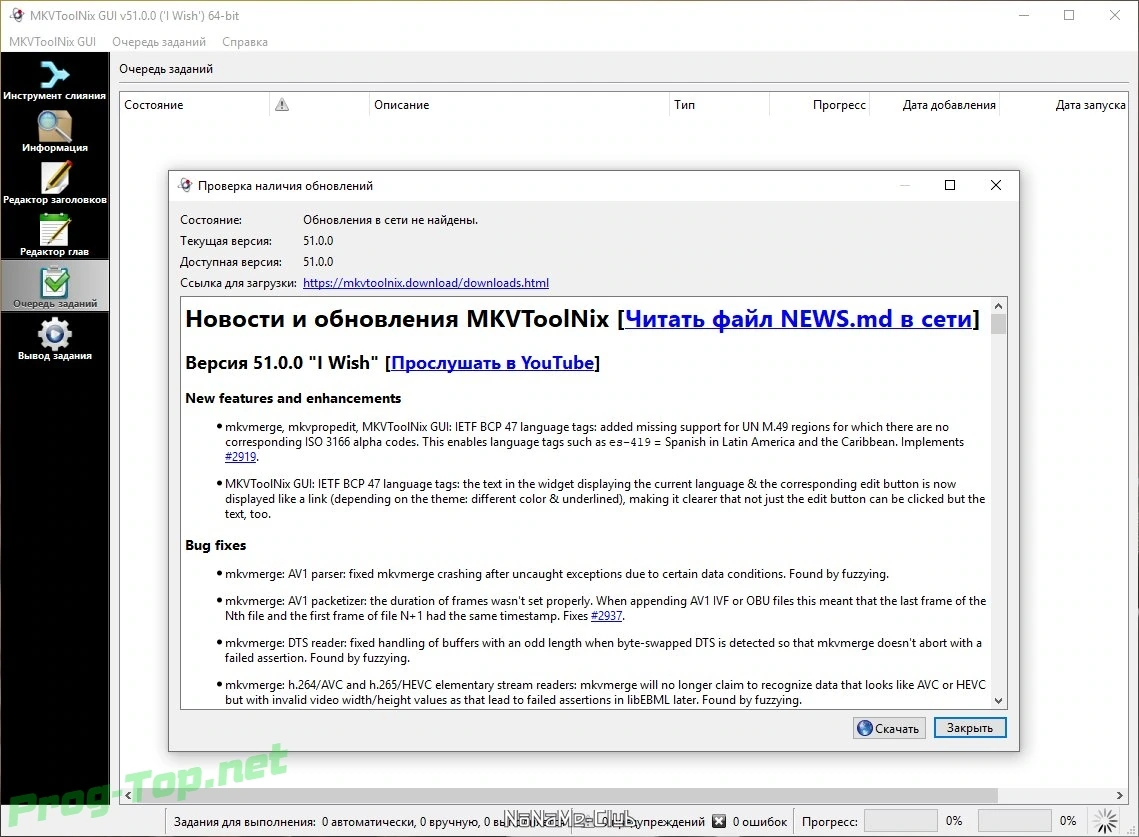This screenshot has height=837, width=1139.
Task: Open the 'Читать файл NEWS.md в сети' link
Action: 798,318
